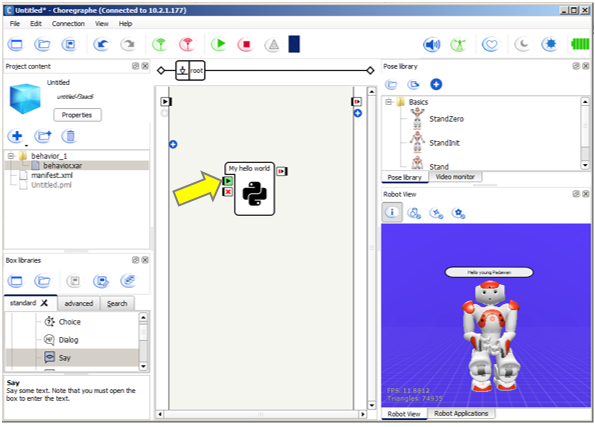This screenshot has height=427, width=595.
Task: Switch to the Robot Applications tab
Action: [x=461, y=413]
